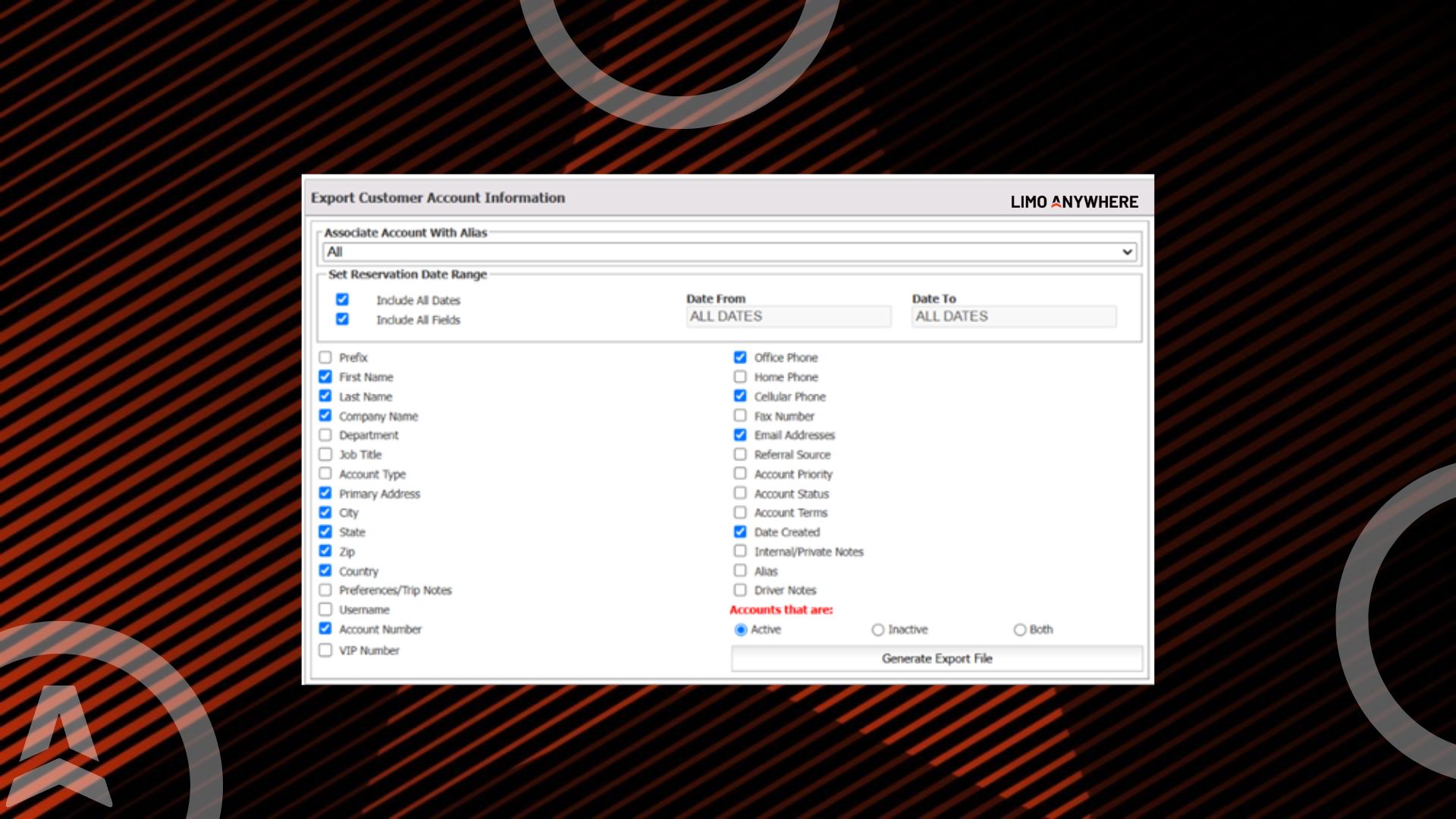Tick the Job Title checkbox
The height and width of the screenshot is (819, 1456).
325,454
